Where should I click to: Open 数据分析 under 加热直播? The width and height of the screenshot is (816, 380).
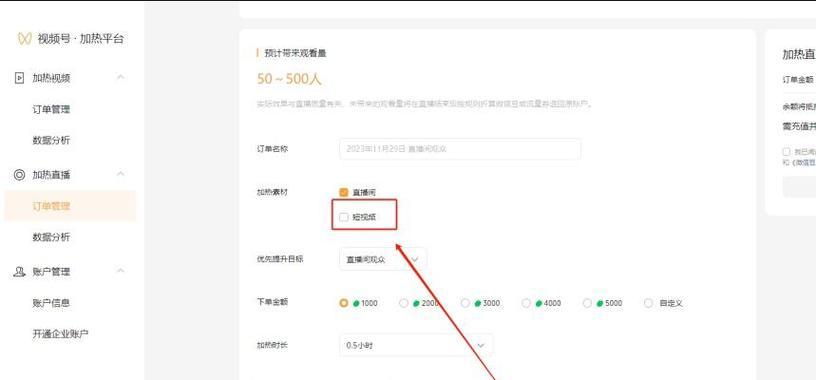pyautogui.click(x=51, y=237)
